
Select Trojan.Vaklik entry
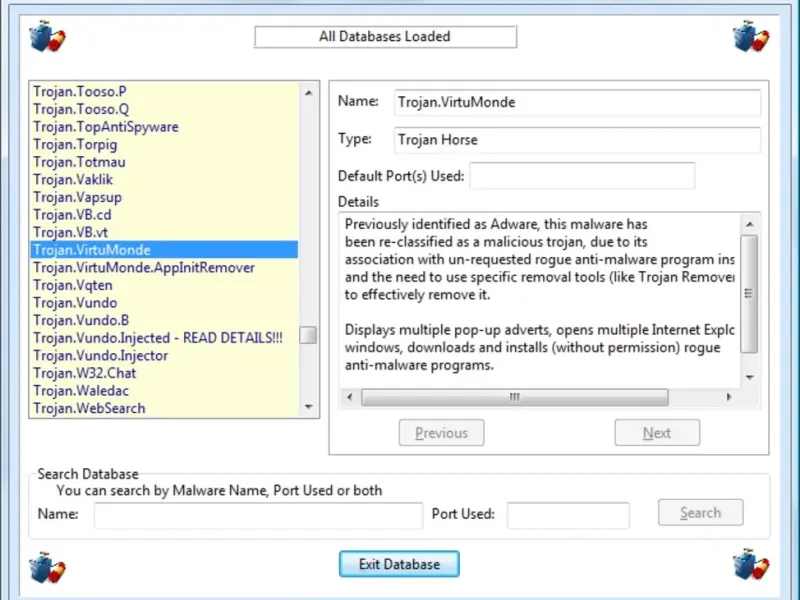tap(164, 180)
